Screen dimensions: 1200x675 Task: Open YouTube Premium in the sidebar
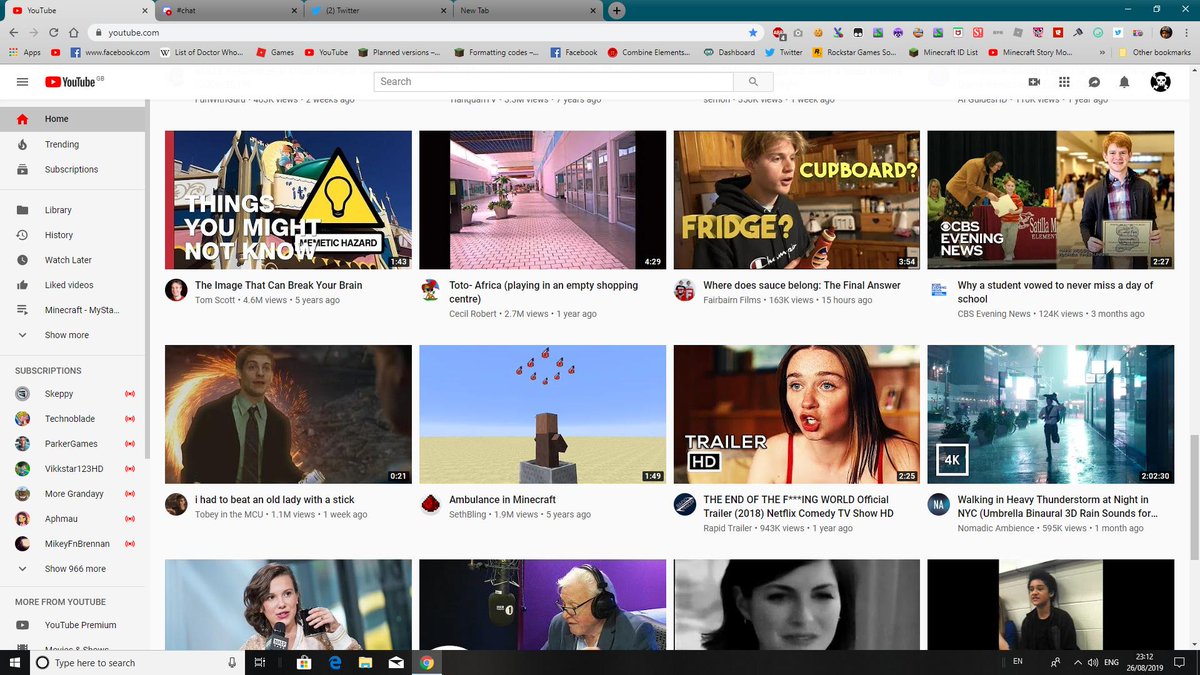coord(73,625)
